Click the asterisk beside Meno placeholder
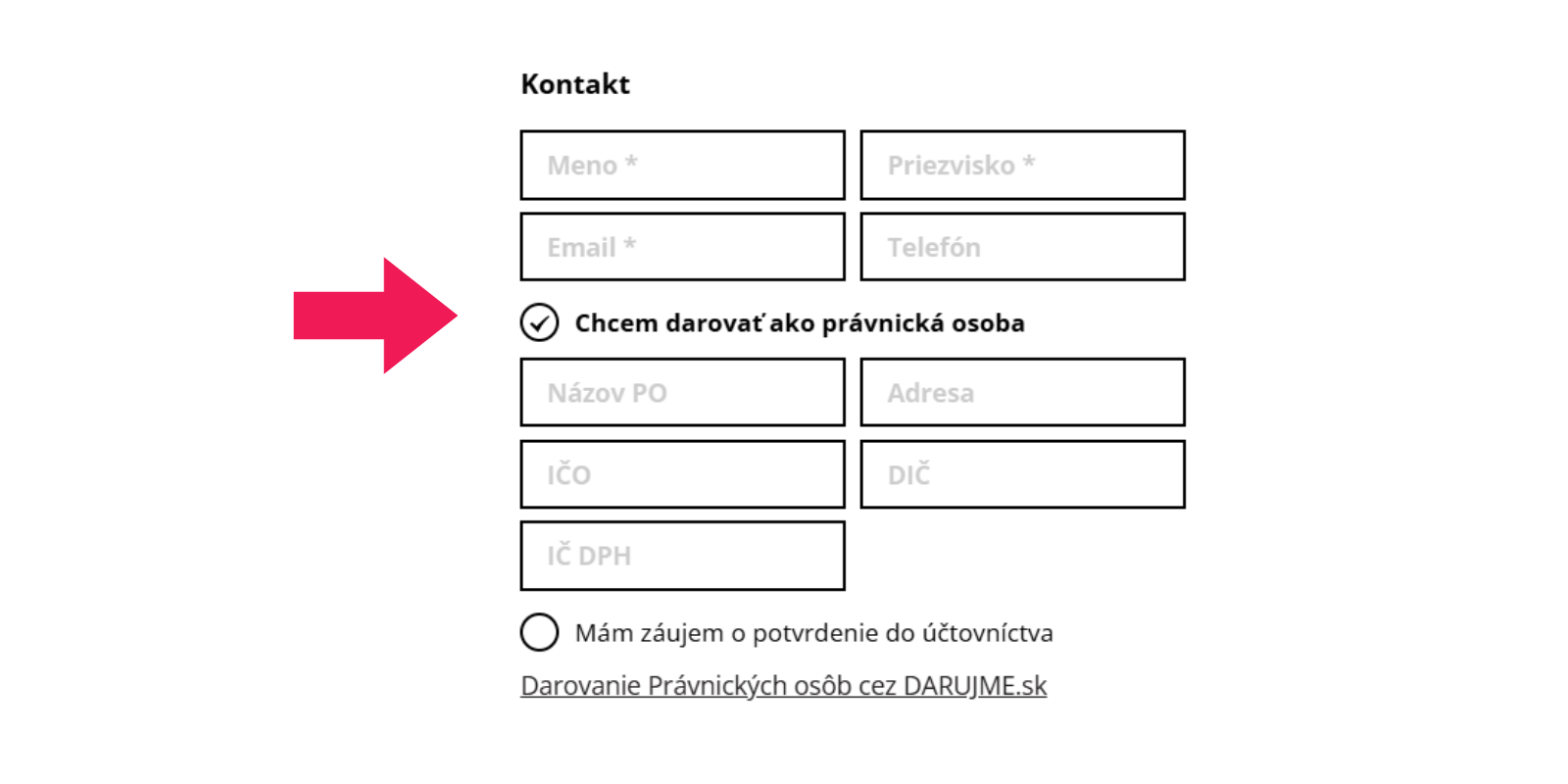The image size is (1568, 784). click(x=631, y=162)
